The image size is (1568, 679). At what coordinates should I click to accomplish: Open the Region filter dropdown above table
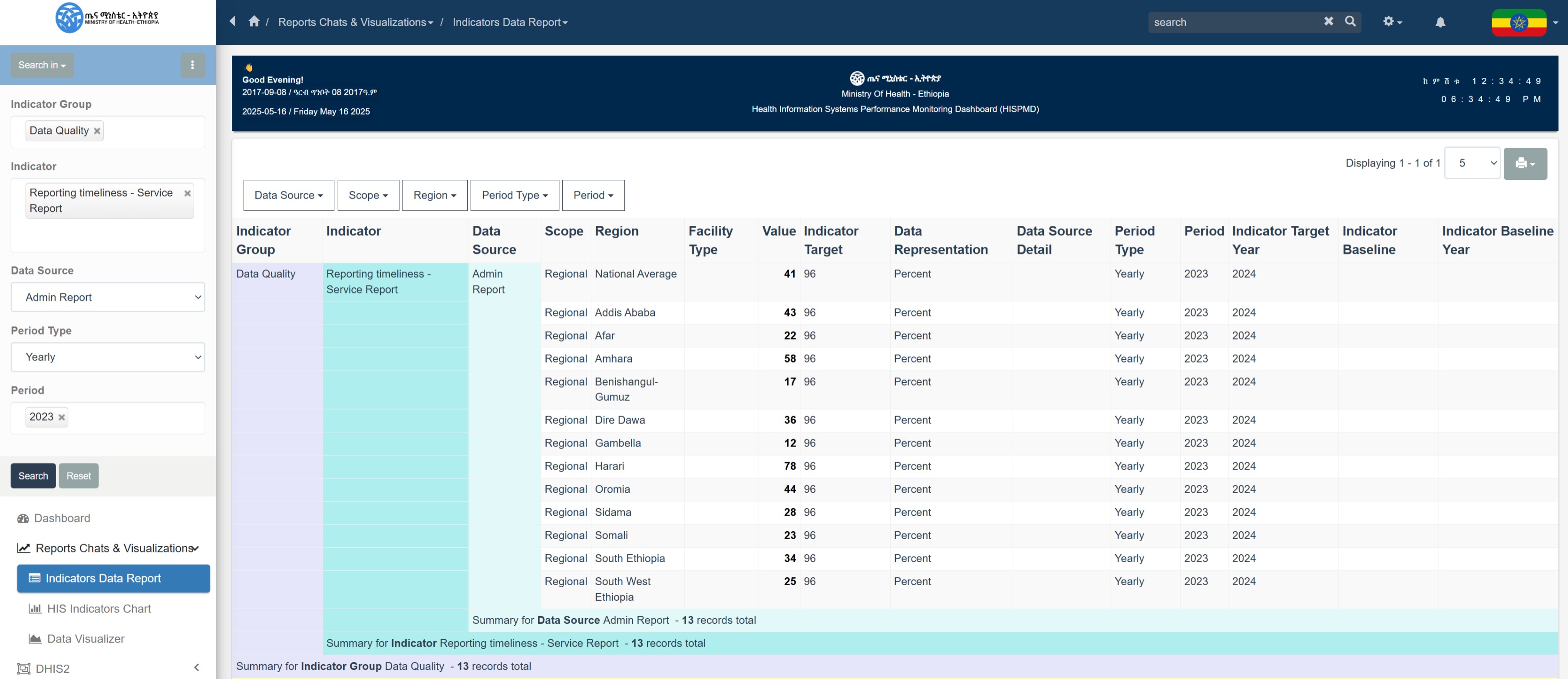coord(434,195)
